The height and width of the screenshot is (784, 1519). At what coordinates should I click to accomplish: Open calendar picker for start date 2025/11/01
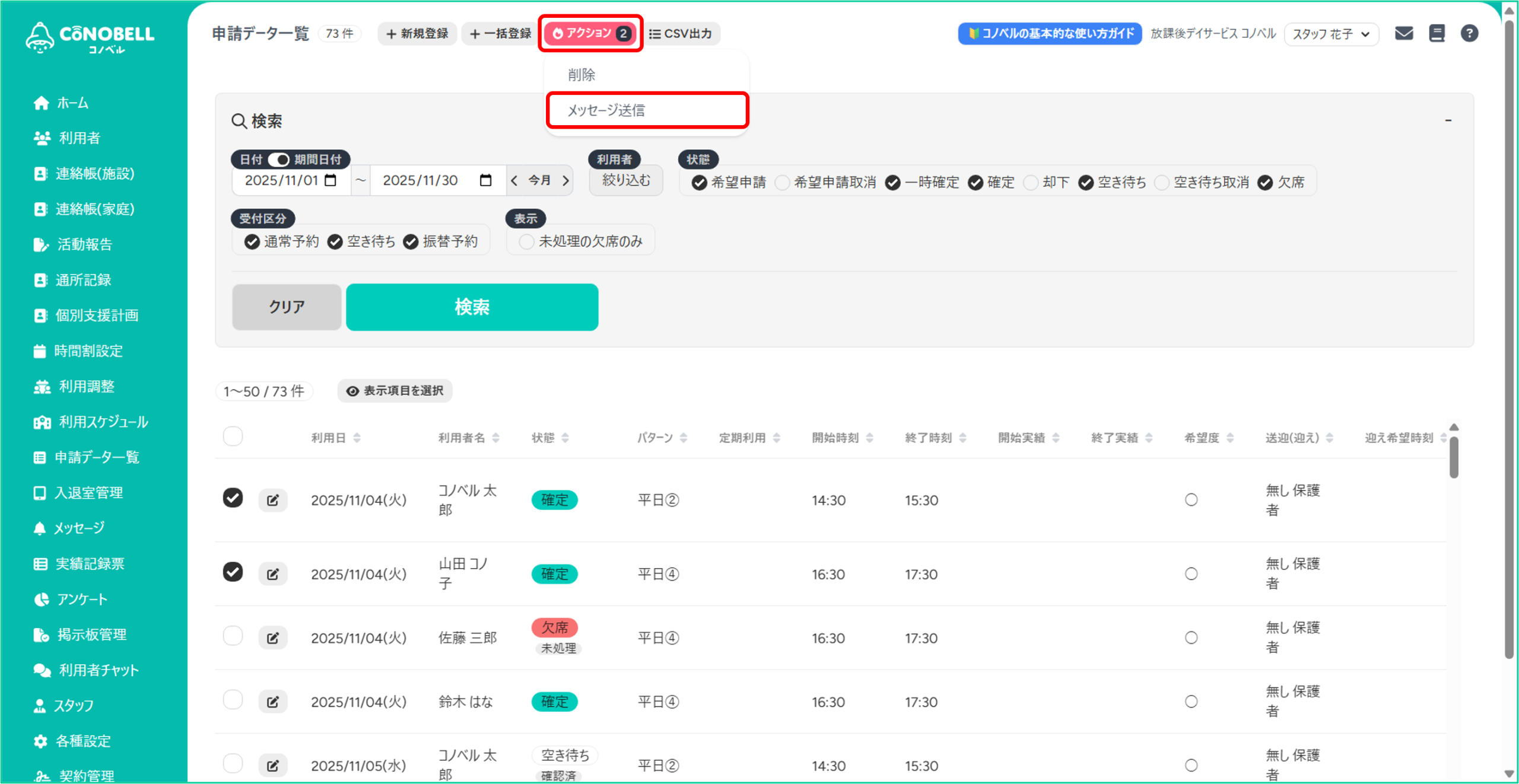pos(331,180)
